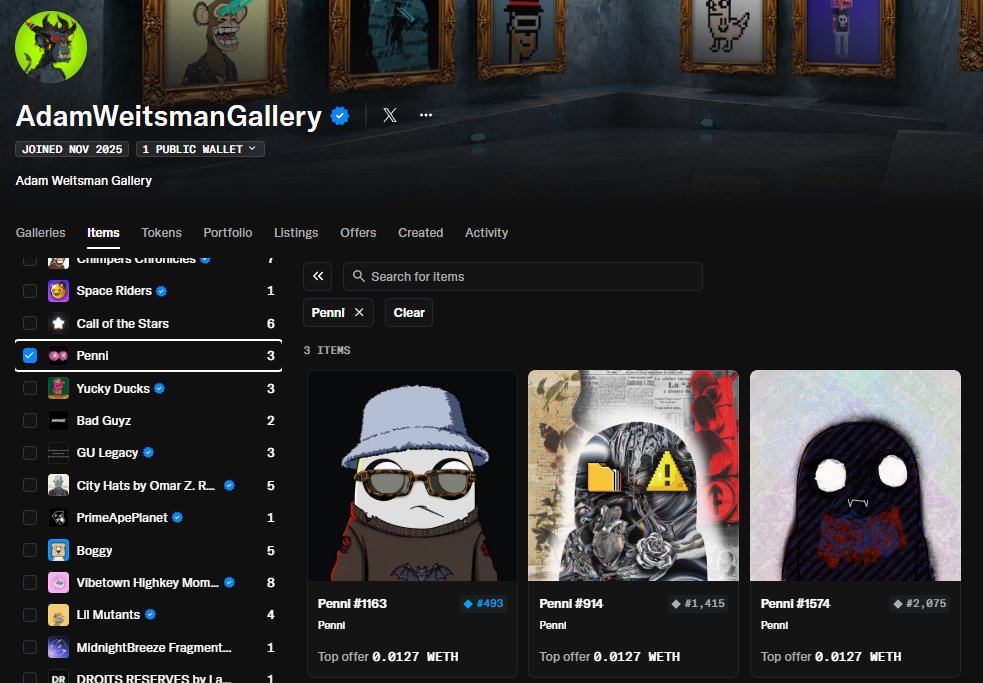Viewport: 983px width, 683px height.
Task: Open the Tokens tab
Action: pos(161,233)
